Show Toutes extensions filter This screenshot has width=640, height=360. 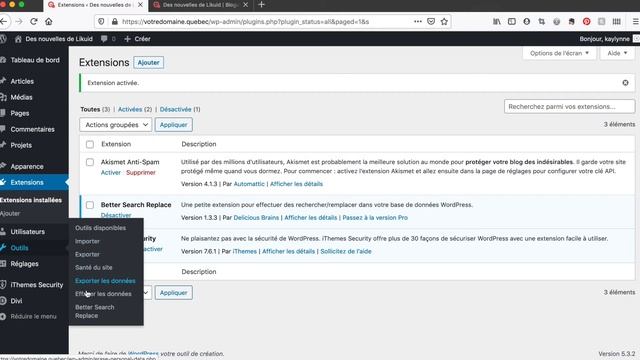90,109
